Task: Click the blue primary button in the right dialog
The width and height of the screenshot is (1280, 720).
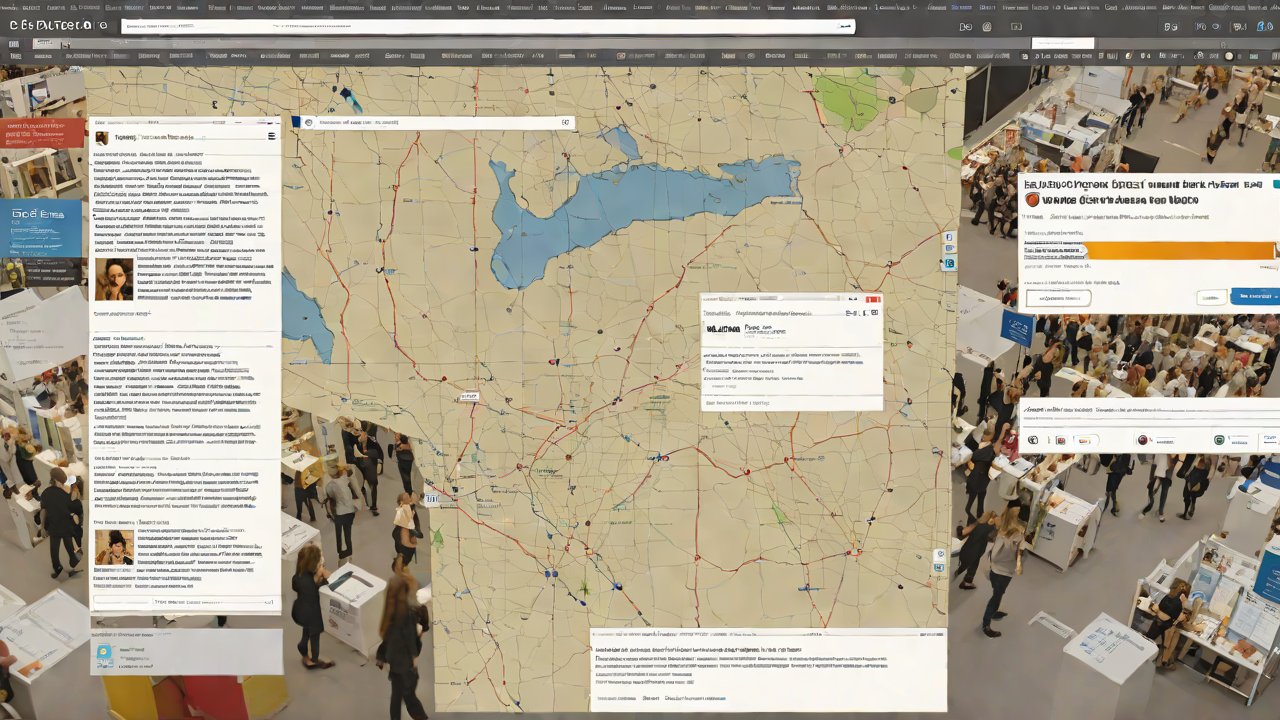Action: [1254, 296]
